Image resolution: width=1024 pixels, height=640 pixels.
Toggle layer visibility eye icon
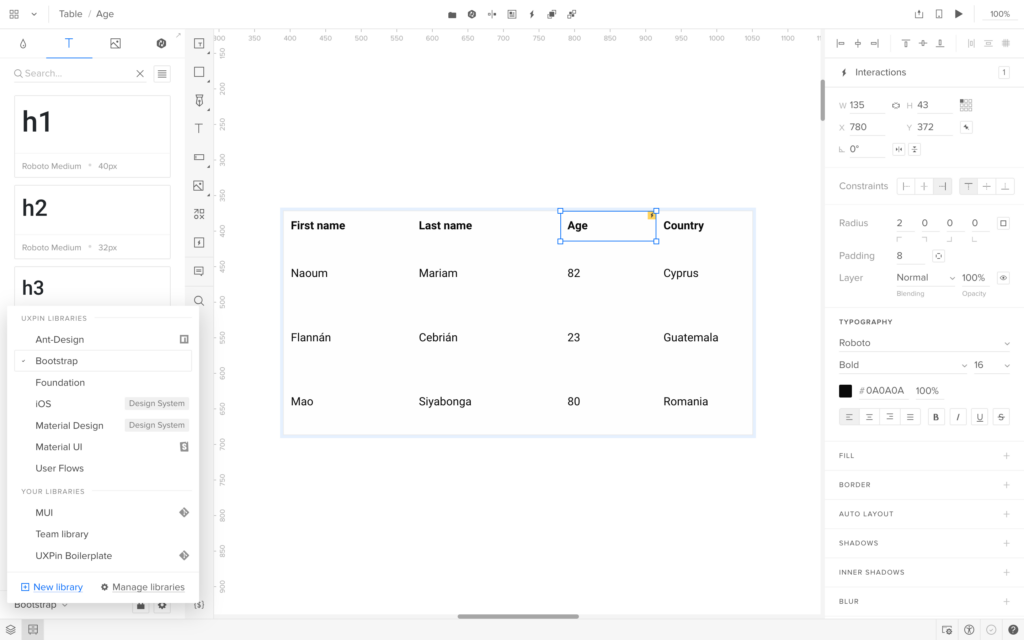1003,278
